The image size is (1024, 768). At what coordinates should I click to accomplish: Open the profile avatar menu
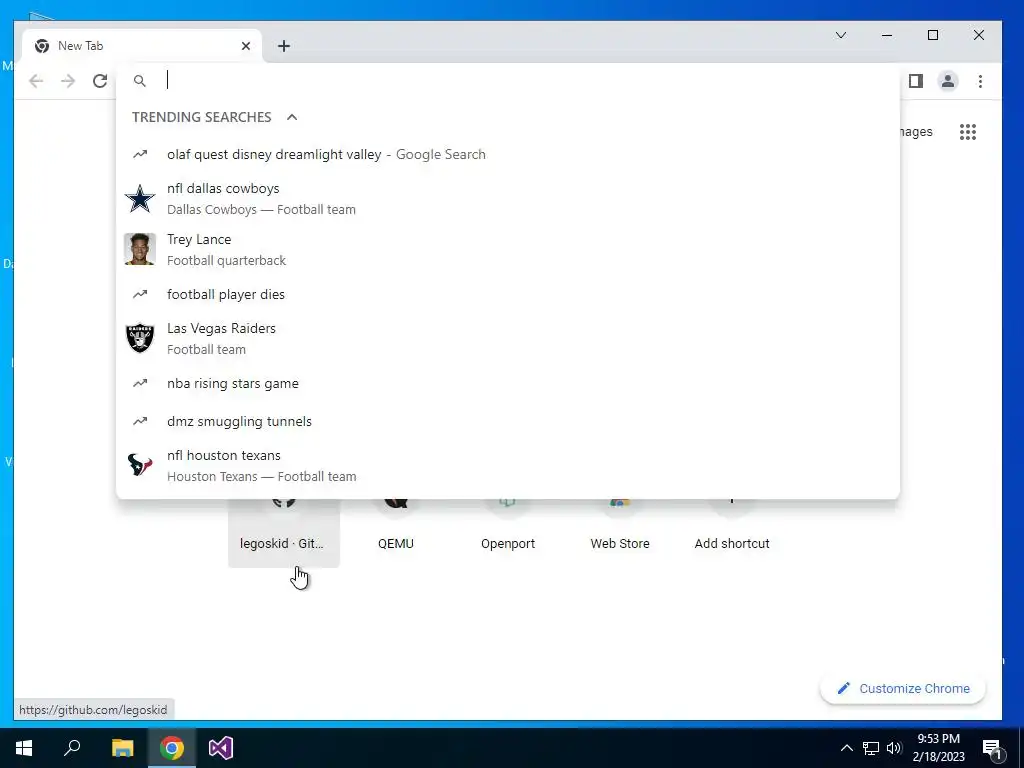948,81
